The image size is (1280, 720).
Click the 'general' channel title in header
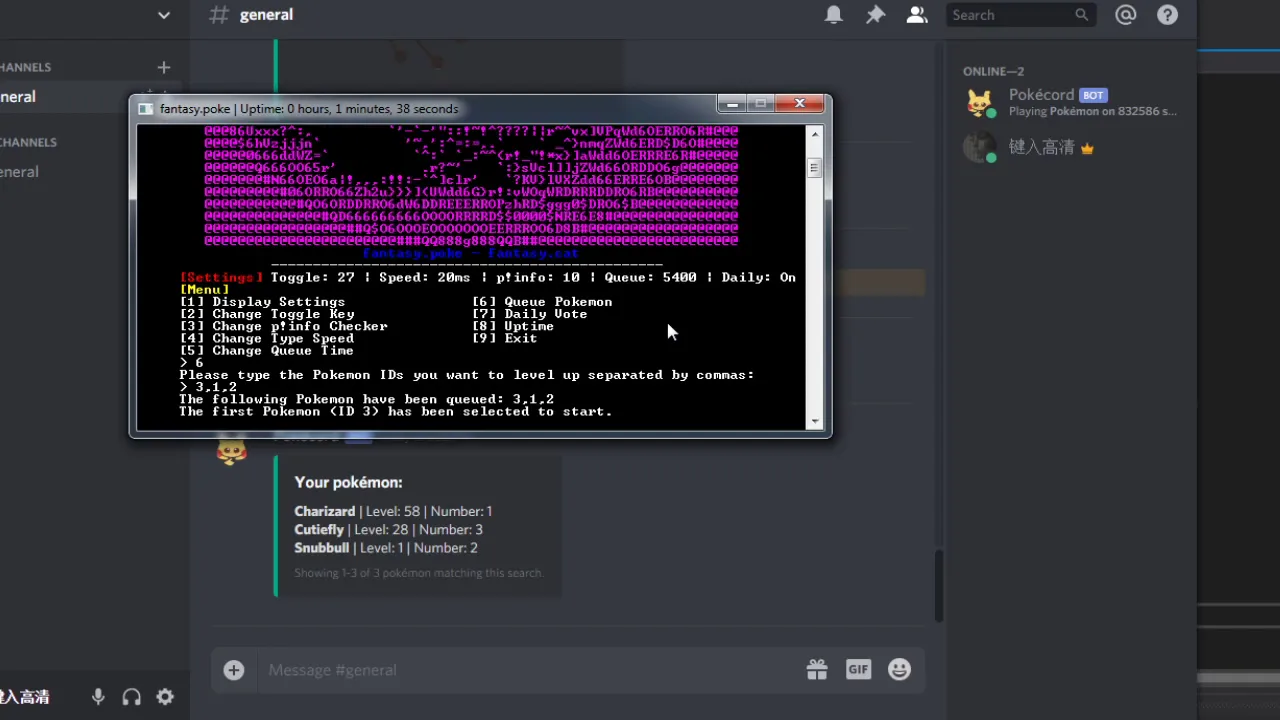pos(266,15)
